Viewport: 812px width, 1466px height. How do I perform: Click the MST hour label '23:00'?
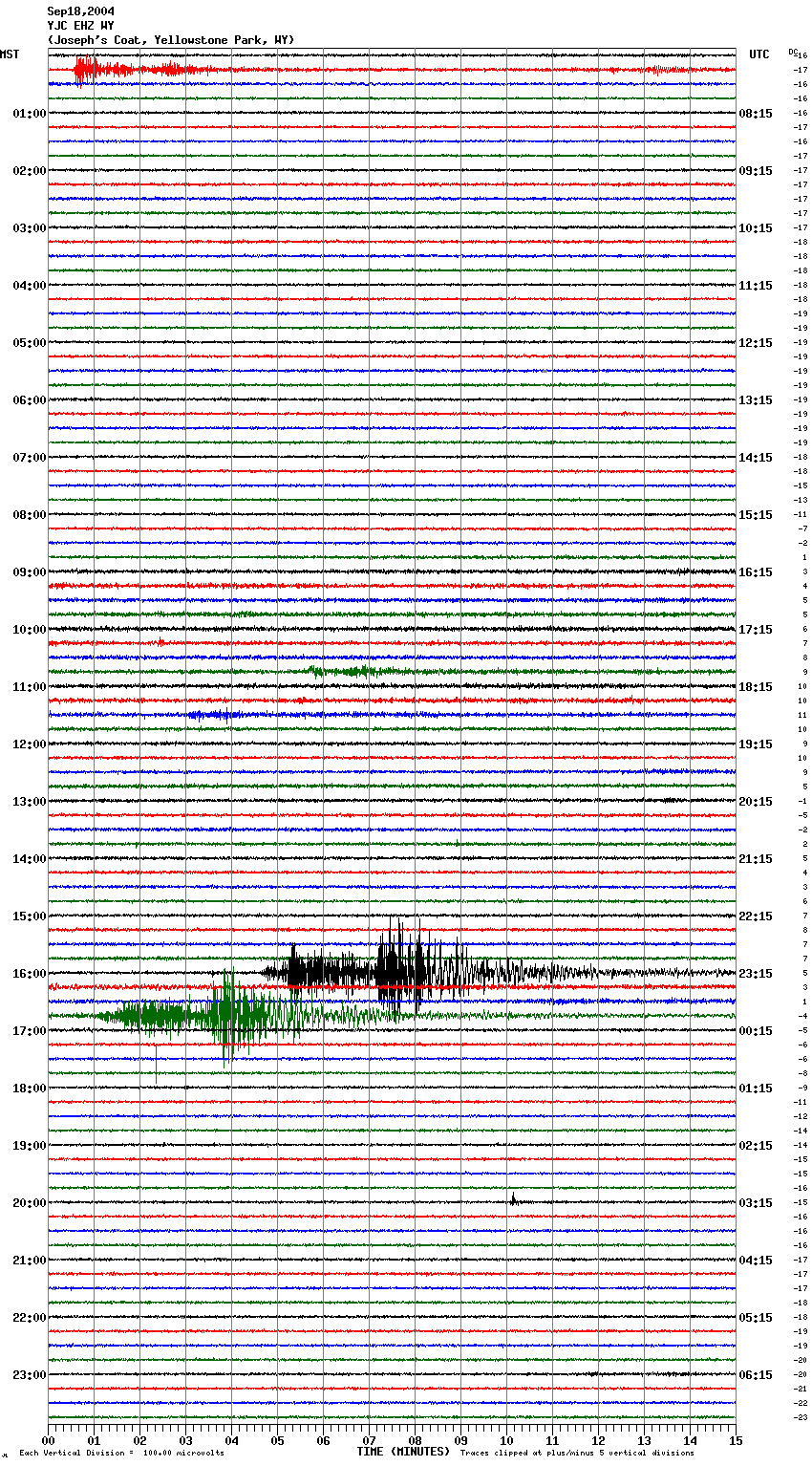pos(29,1375)
